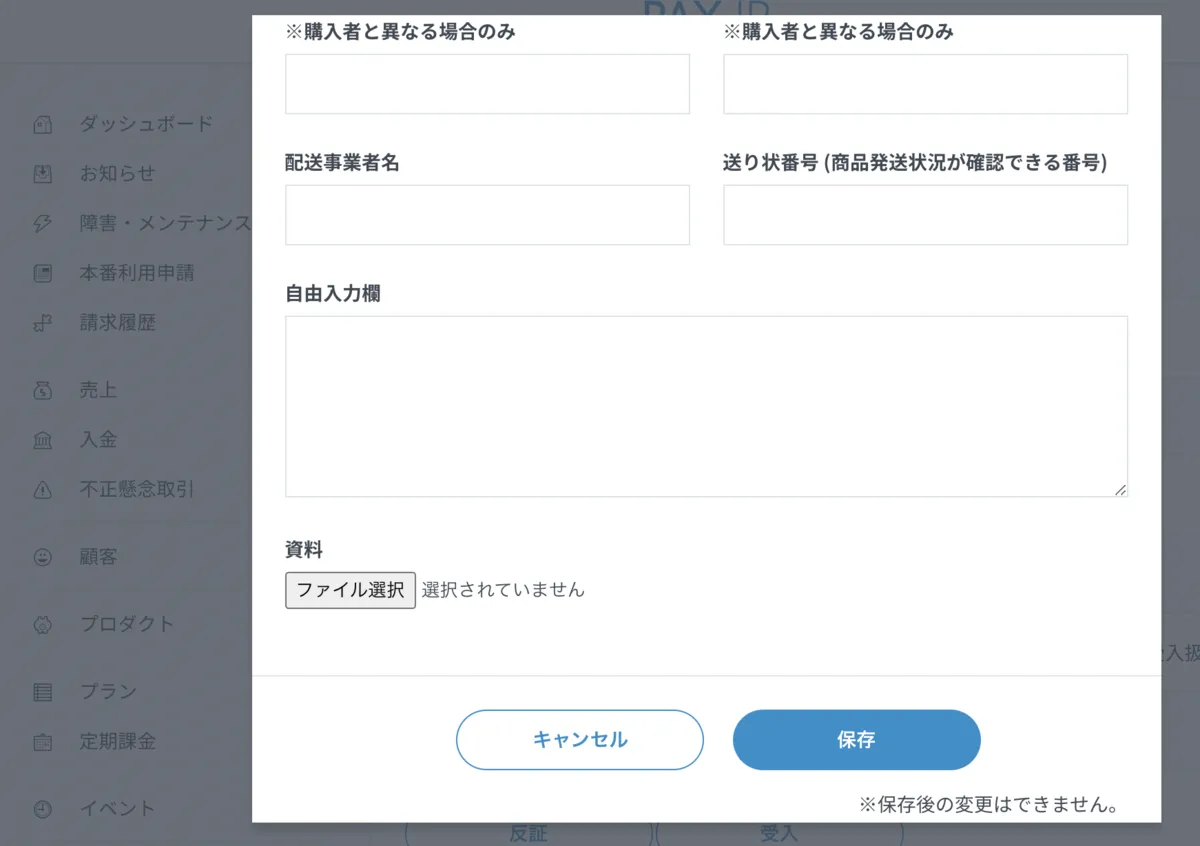Click the 保存 button

(857, 740)
